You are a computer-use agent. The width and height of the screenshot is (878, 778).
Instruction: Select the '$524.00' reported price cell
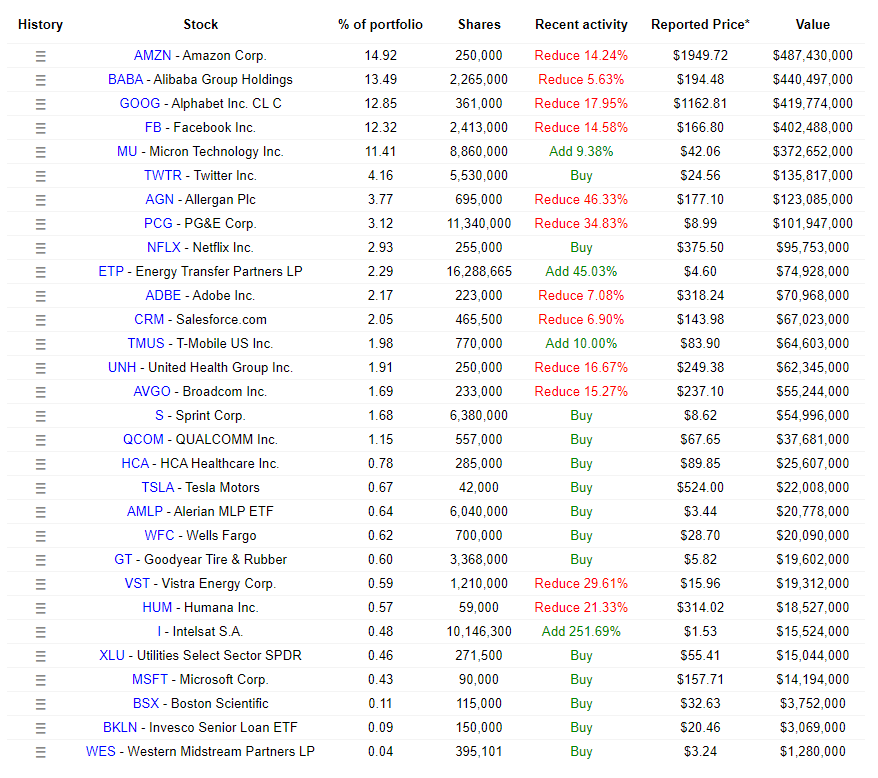(x=700, y=488)
